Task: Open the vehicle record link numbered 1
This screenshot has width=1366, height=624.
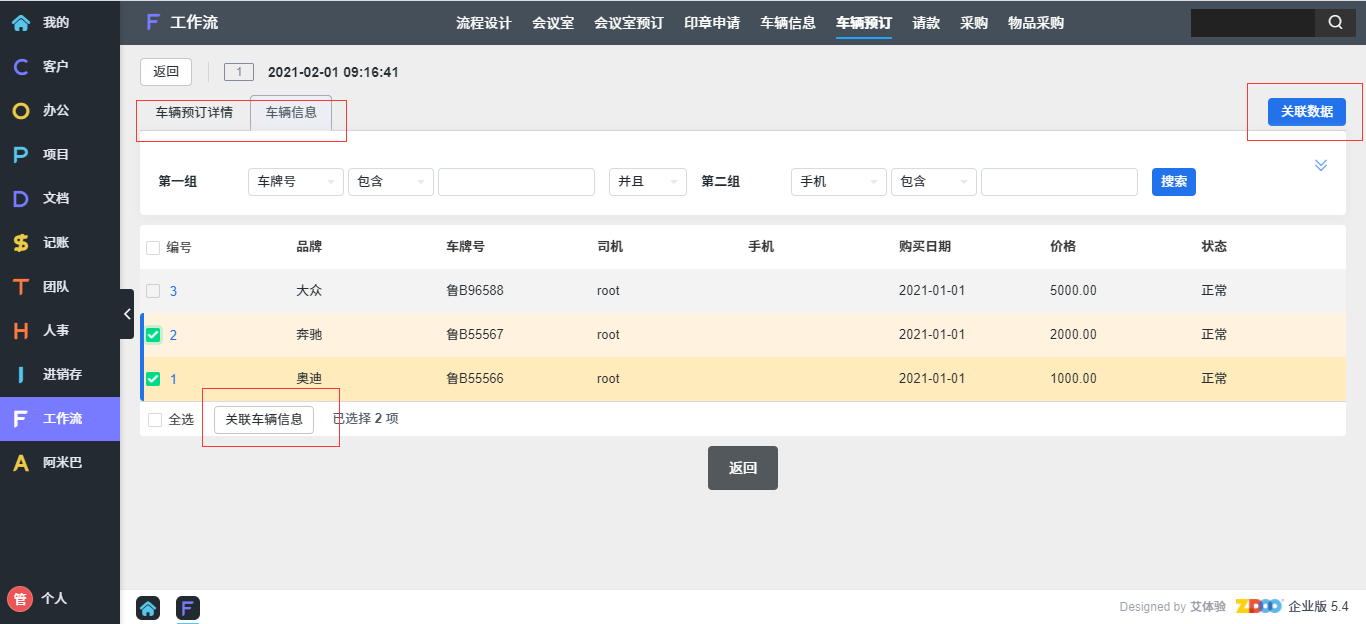Action: (173, 379)
